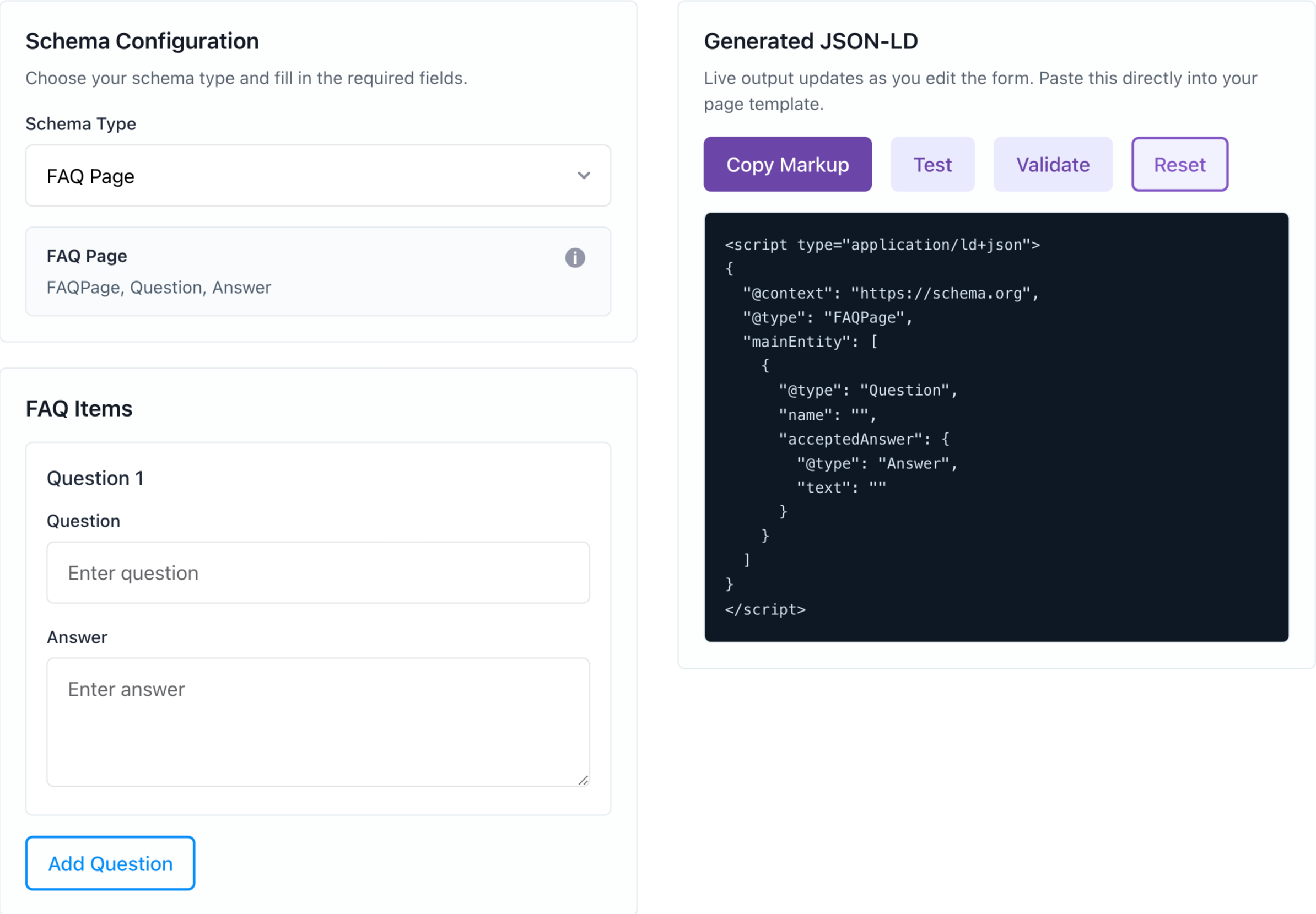
Task: Add another question with Add Question
Action: click(110, 863)
